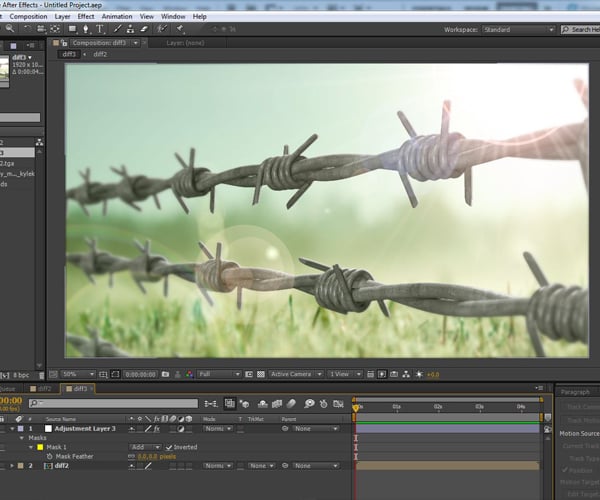The image size is (600, 500).
Task: Select the Rotation tool
Action: [x=28, y=29]
